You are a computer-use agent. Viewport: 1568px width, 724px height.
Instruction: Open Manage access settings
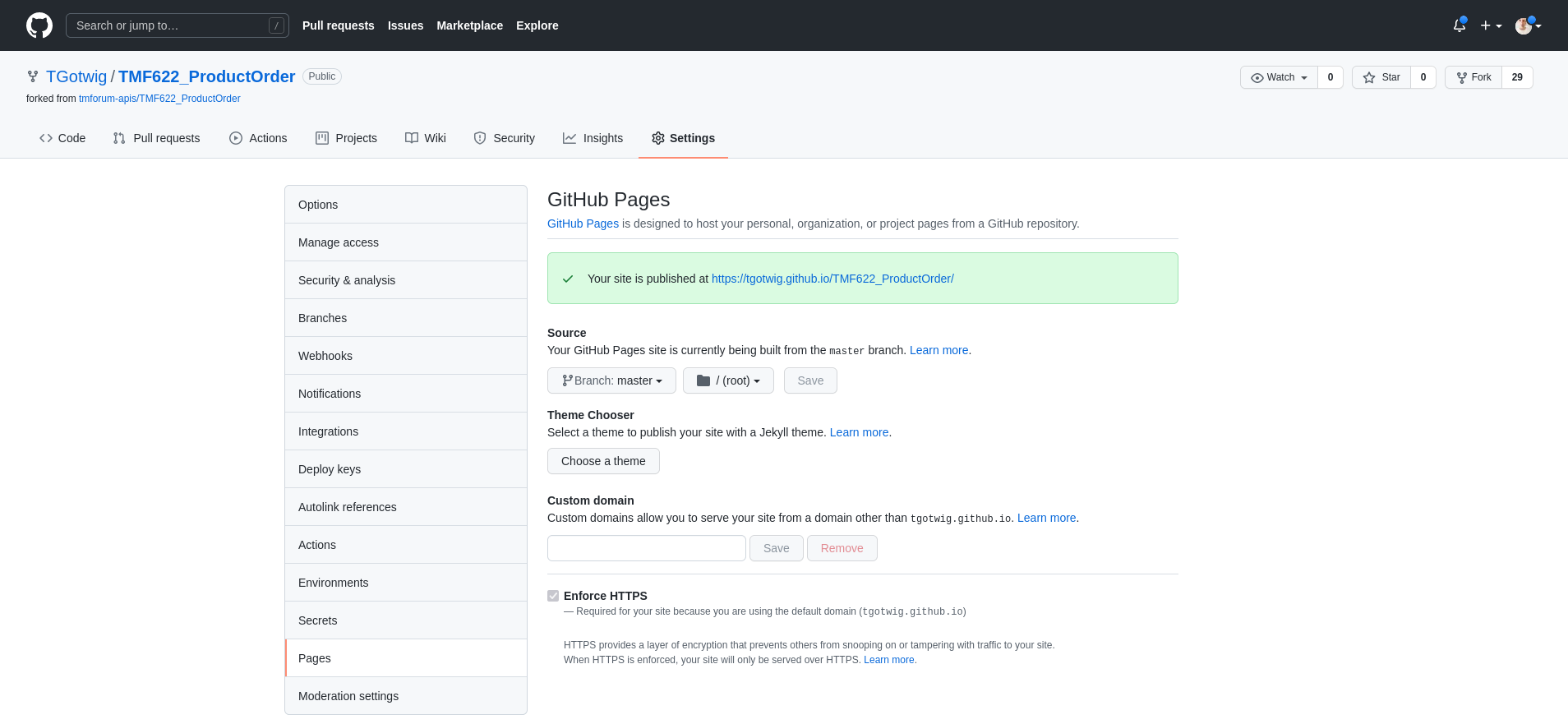(406, 242)
